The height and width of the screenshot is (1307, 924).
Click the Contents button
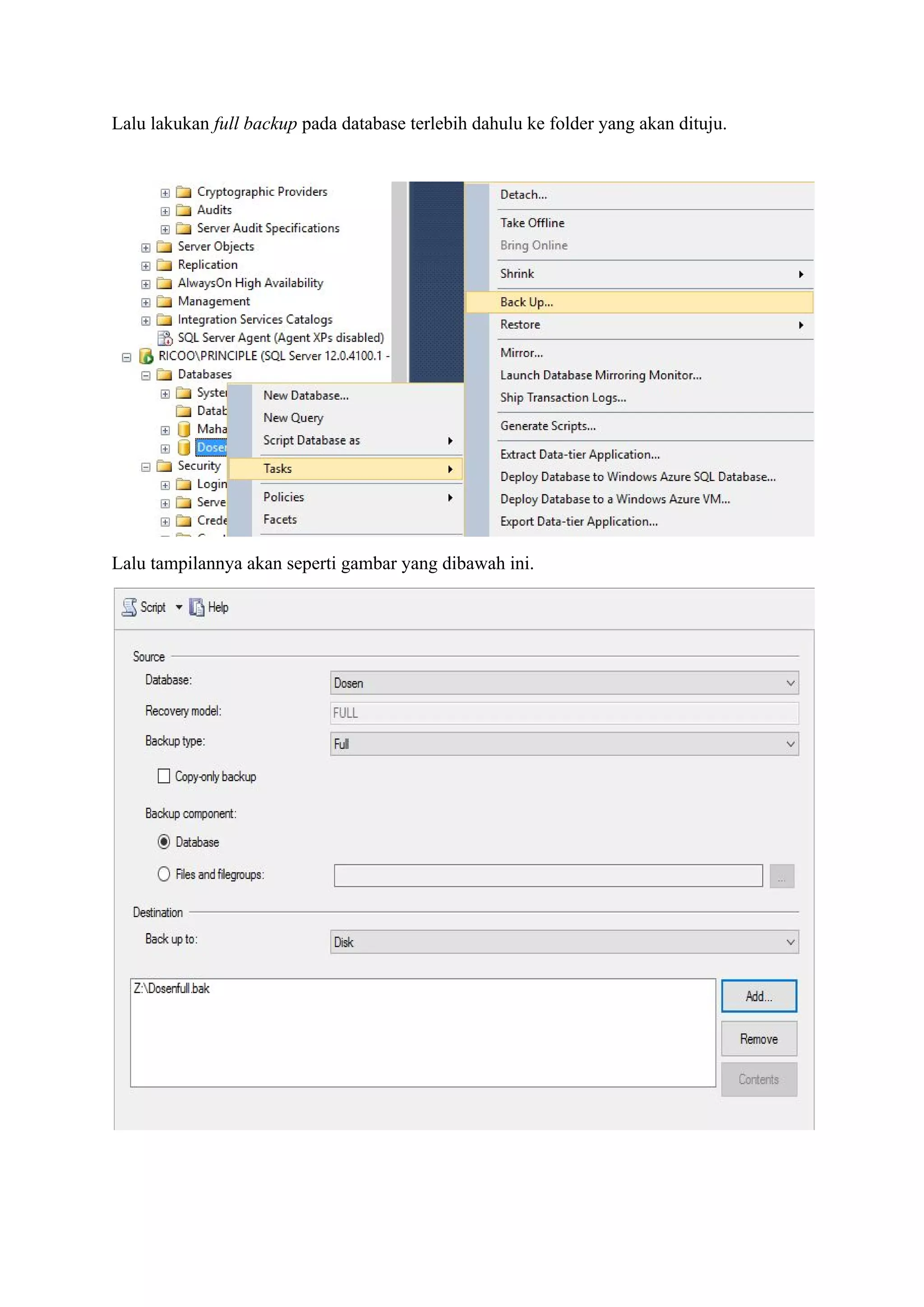coord(758,1079)
